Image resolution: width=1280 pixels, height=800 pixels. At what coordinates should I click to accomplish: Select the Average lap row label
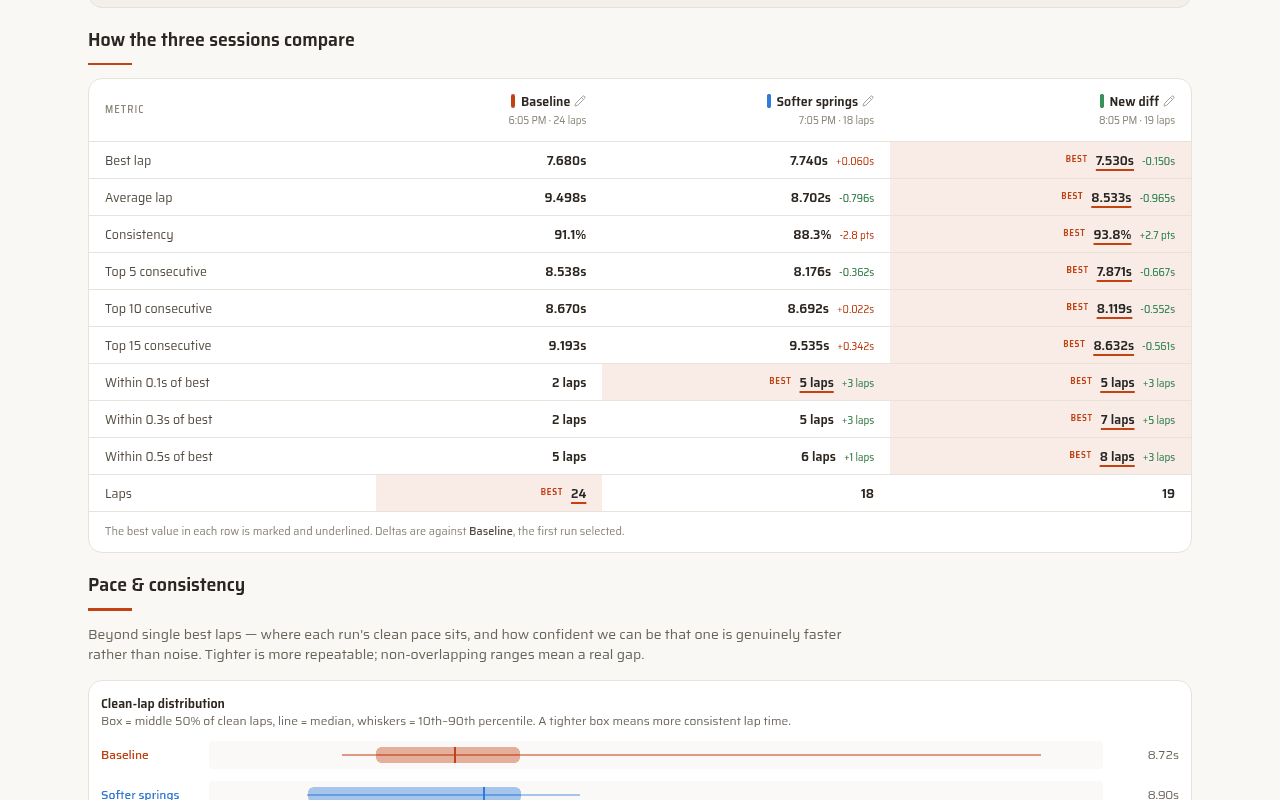[x=139, y=197]
